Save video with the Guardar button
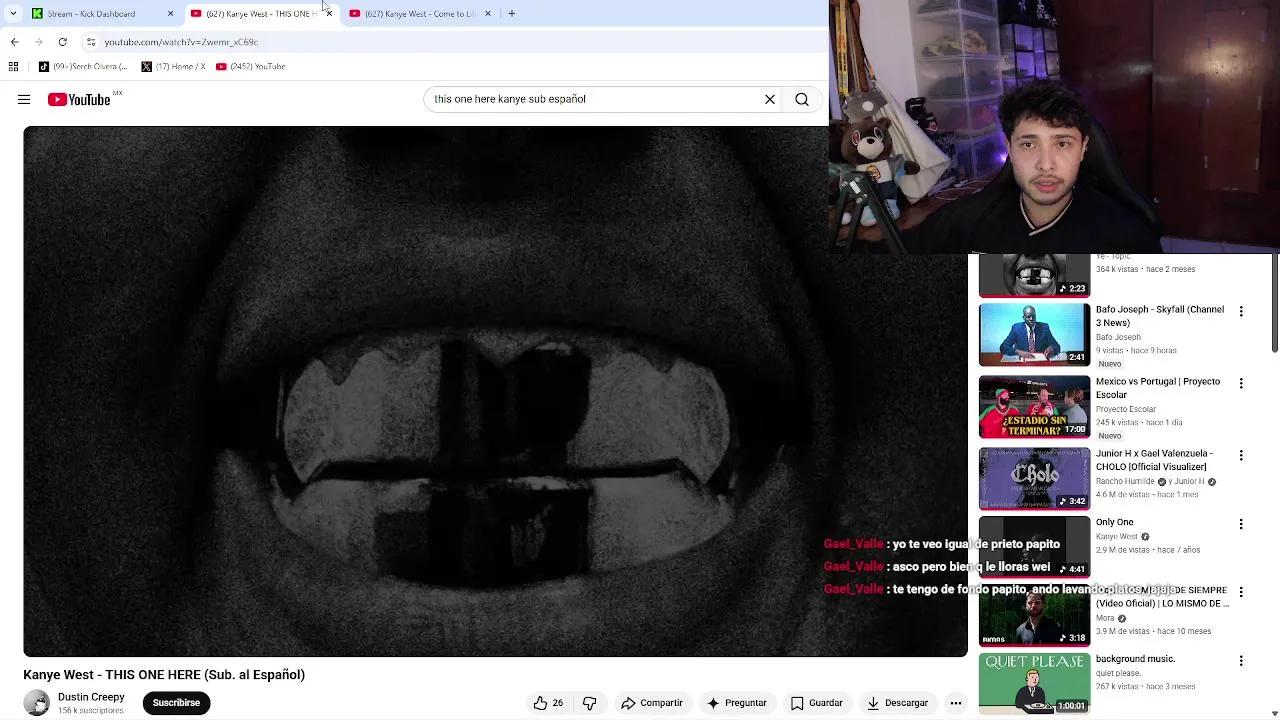This screenshot has height=720, width=1280. click(816, 703)
